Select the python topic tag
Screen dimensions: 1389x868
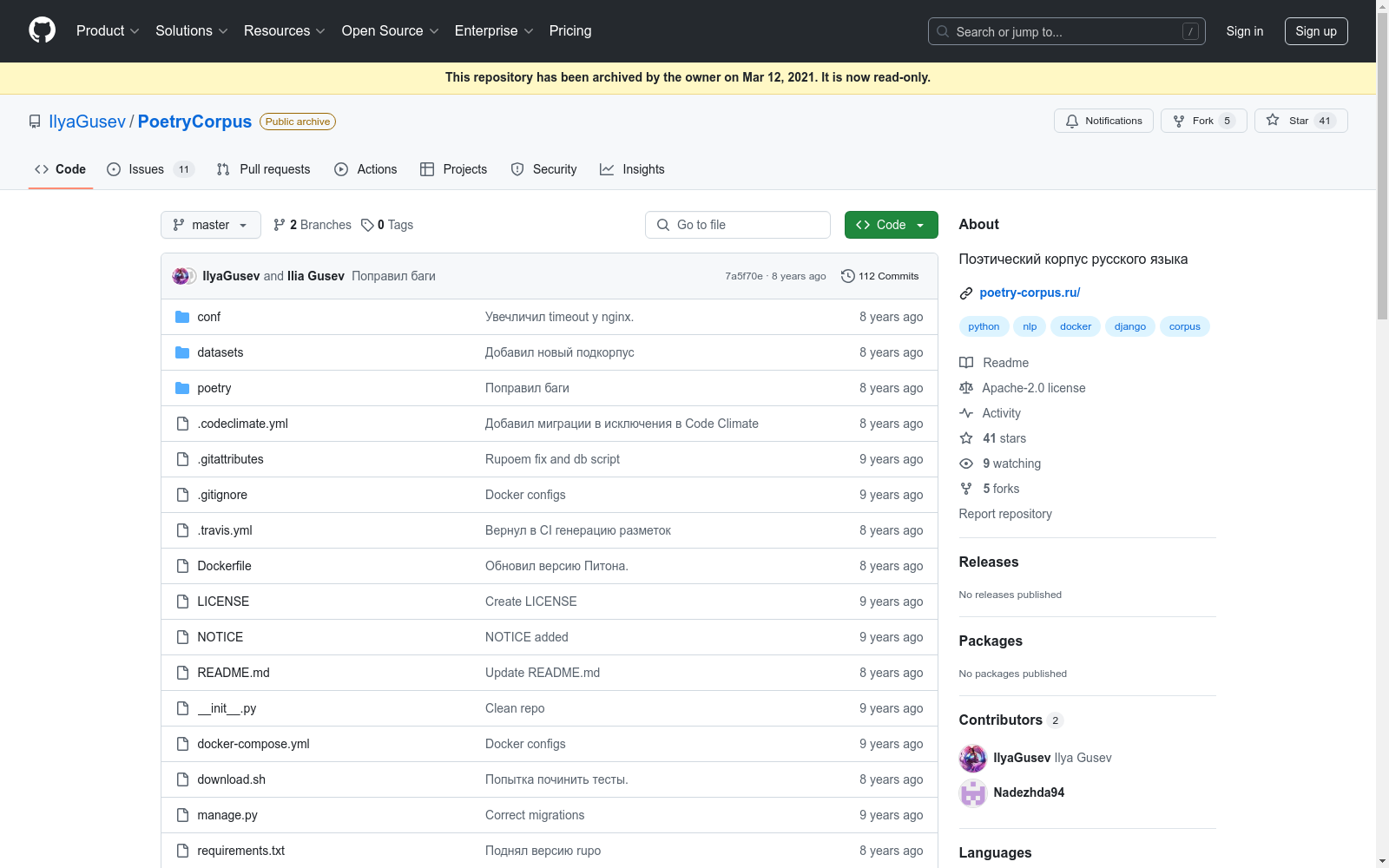point(984,326)
